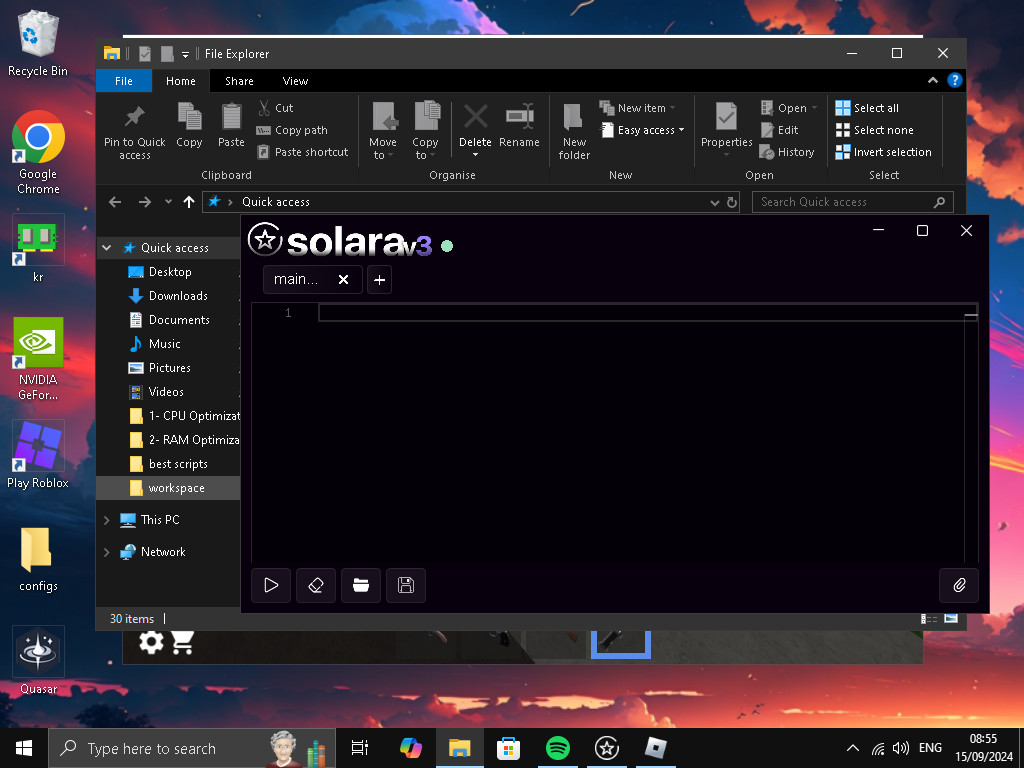The width and height of the screenshot is (1024, 768).
Task: Expand the This PC tree node
Action: point(106,520)
